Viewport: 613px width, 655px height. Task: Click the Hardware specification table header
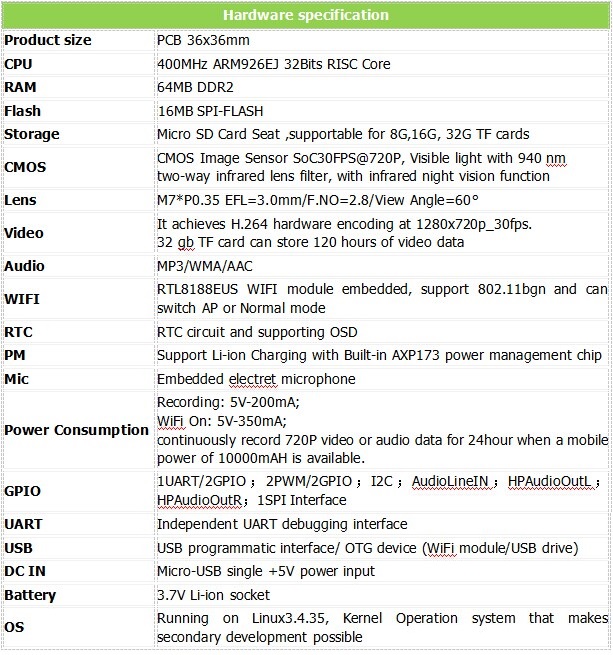click(x=306, y=15)
